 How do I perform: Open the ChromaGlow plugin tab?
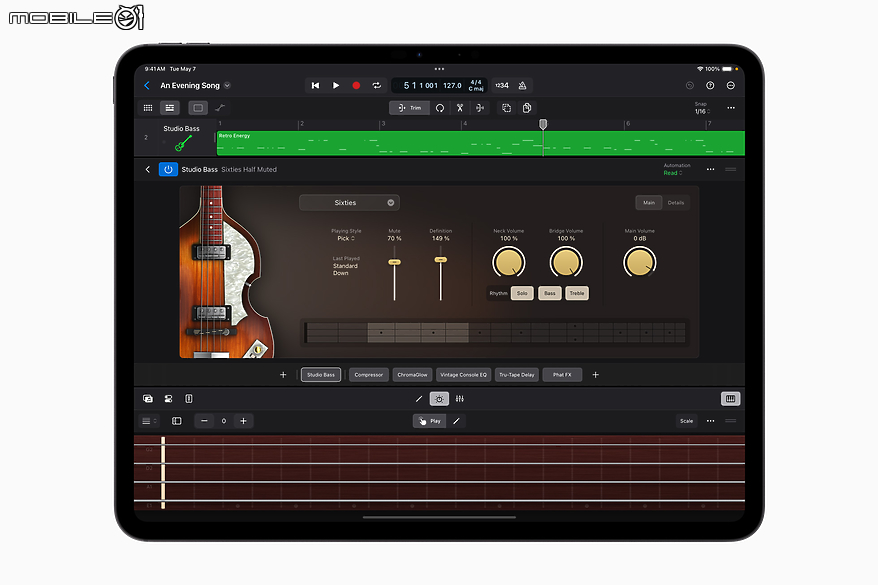pos(412,375)
